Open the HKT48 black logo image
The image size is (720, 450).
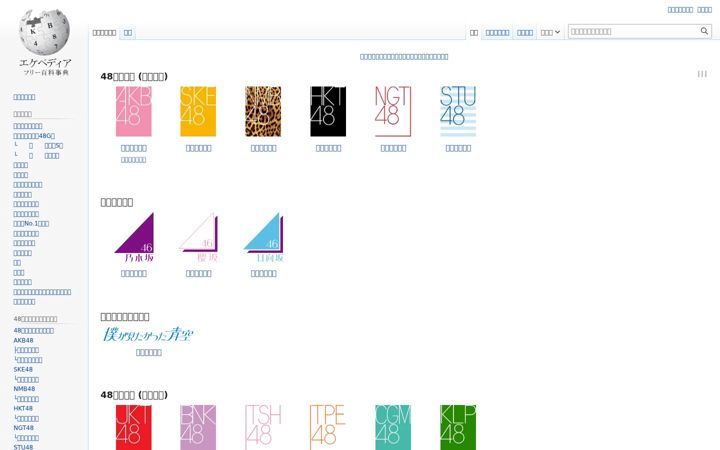328,111
